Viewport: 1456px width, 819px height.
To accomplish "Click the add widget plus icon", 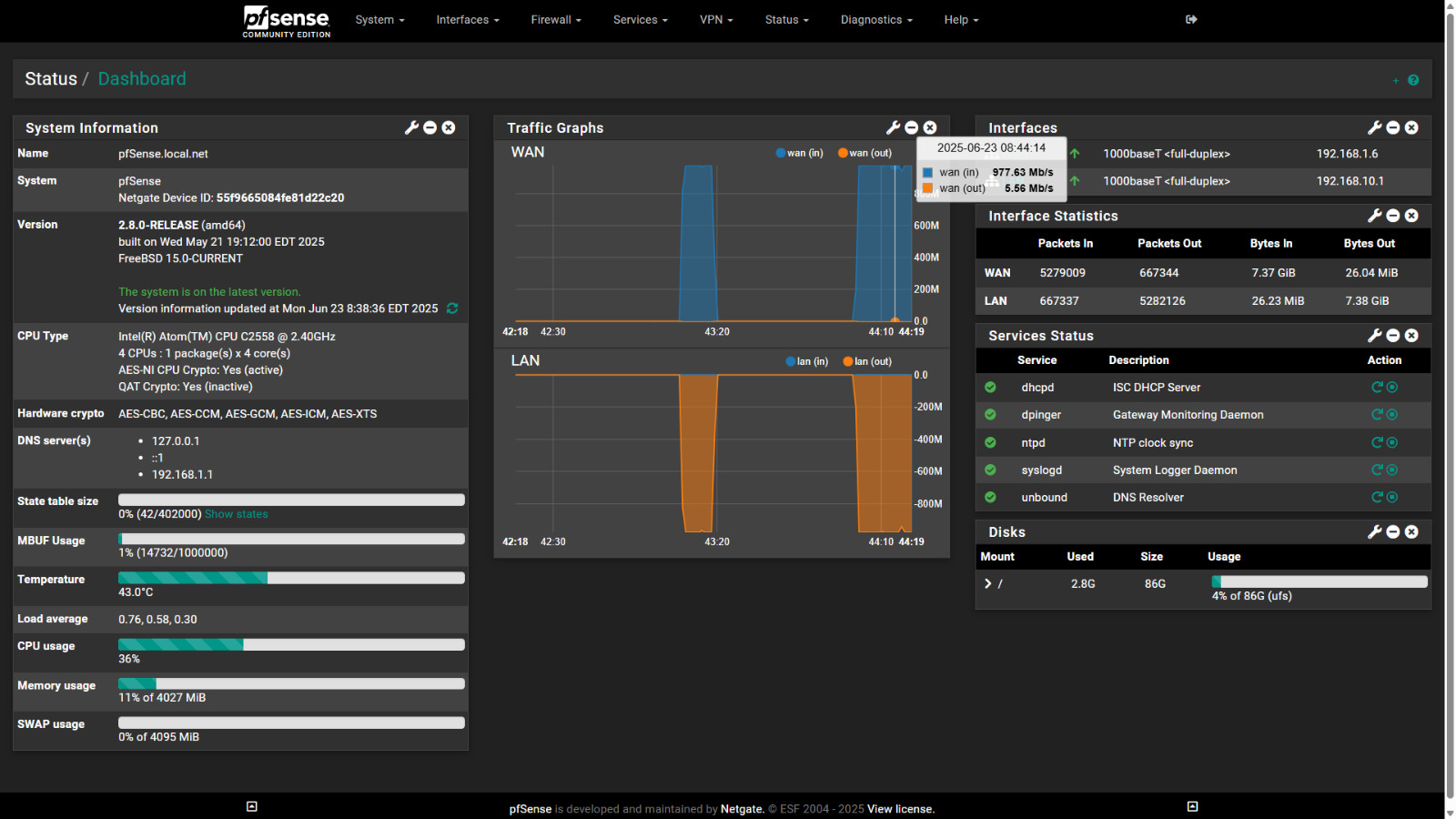I will (x=1395, y=79).
